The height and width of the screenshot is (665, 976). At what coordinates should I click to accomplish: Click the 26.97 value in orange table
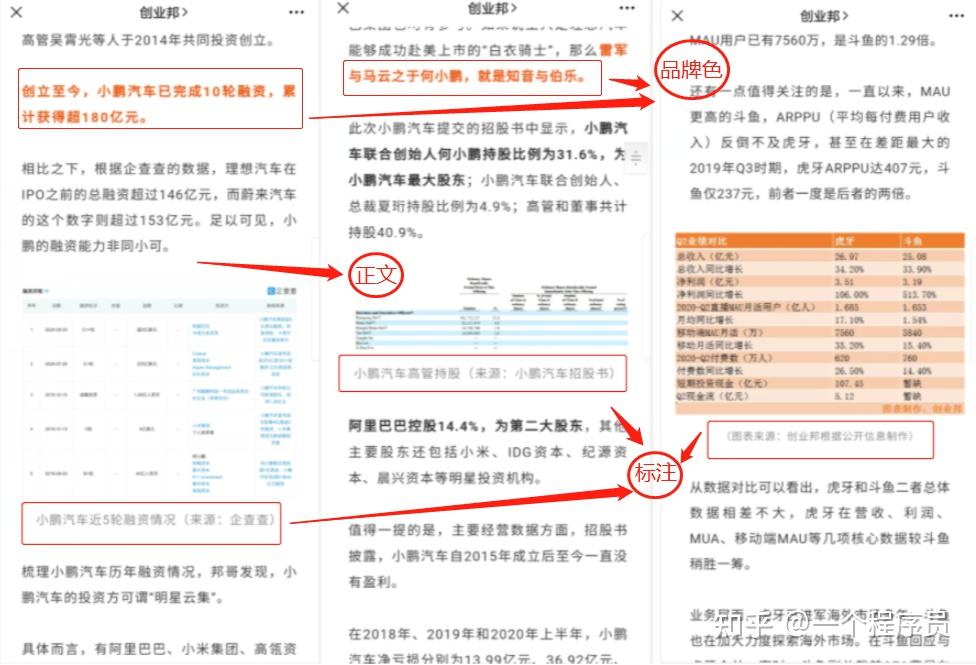pos(847,256)
